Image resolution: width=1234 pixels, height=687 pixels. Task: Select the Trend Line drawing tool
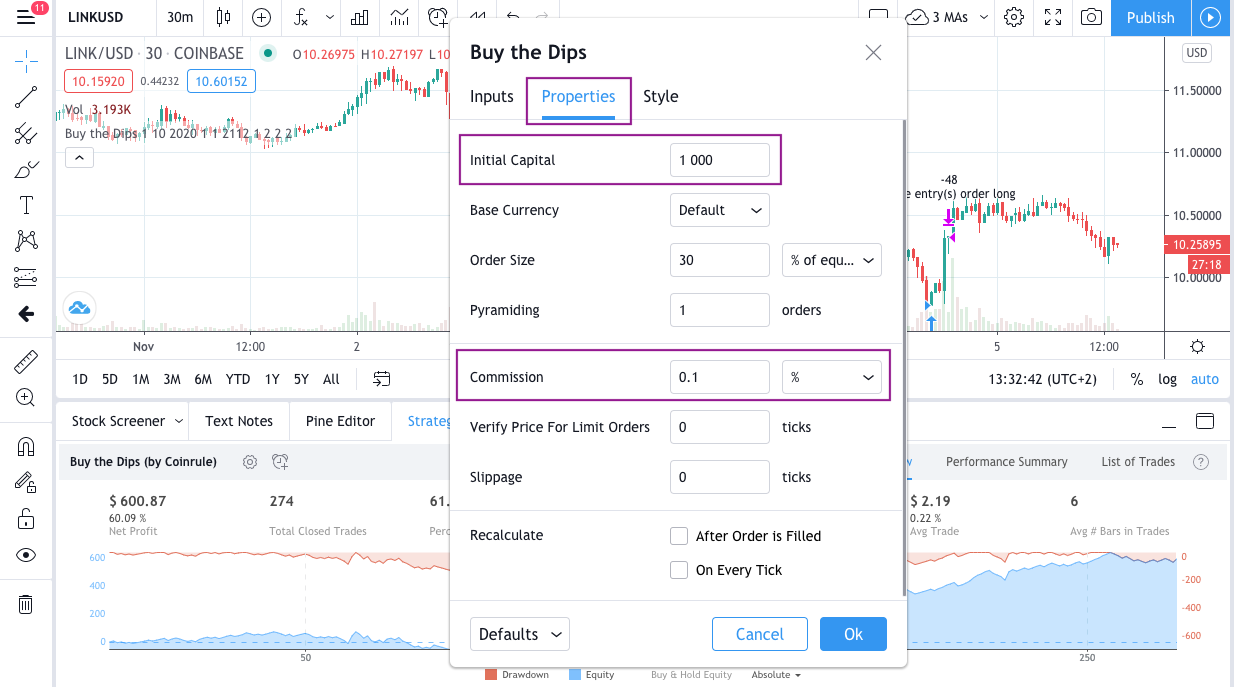tap(25, 97)
